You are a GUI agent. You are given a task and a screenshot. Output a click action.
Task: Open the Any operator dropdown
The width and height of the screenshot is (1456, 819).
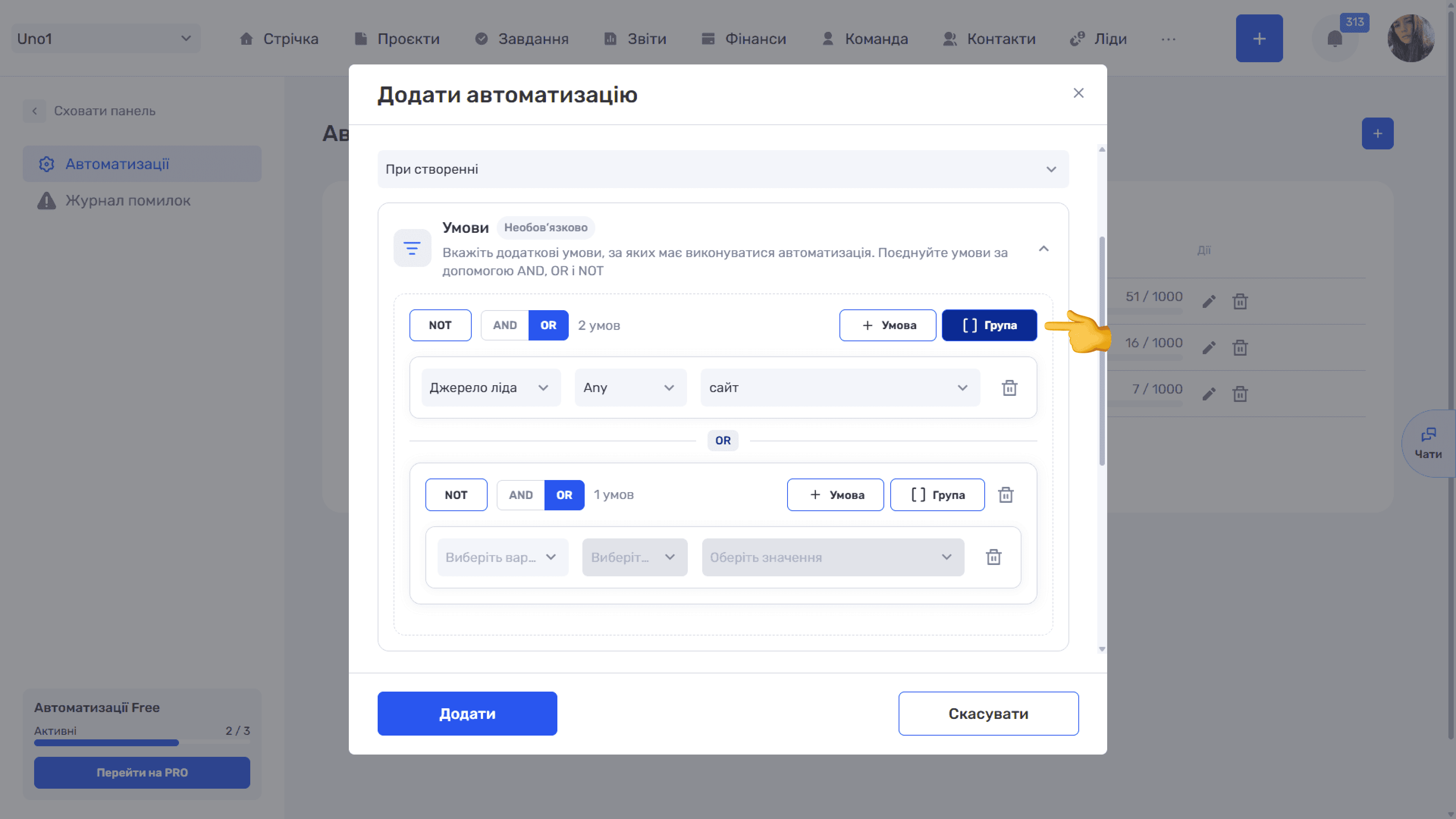click(630, 388)
